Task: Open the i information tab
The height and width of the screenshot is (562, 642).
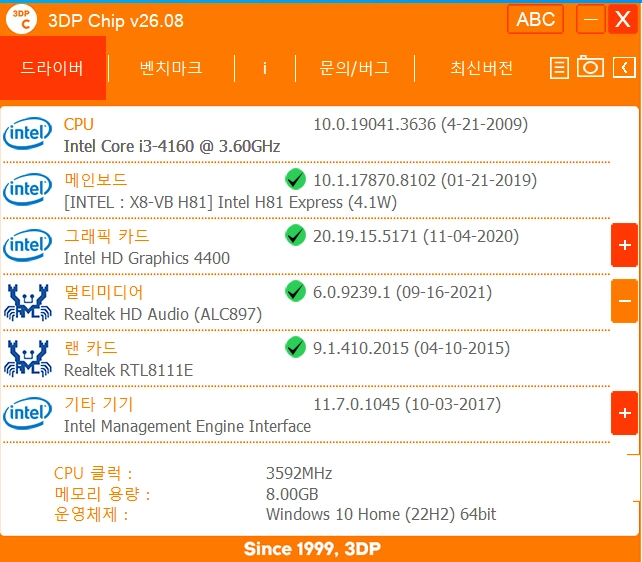Action: click(265, 68)
